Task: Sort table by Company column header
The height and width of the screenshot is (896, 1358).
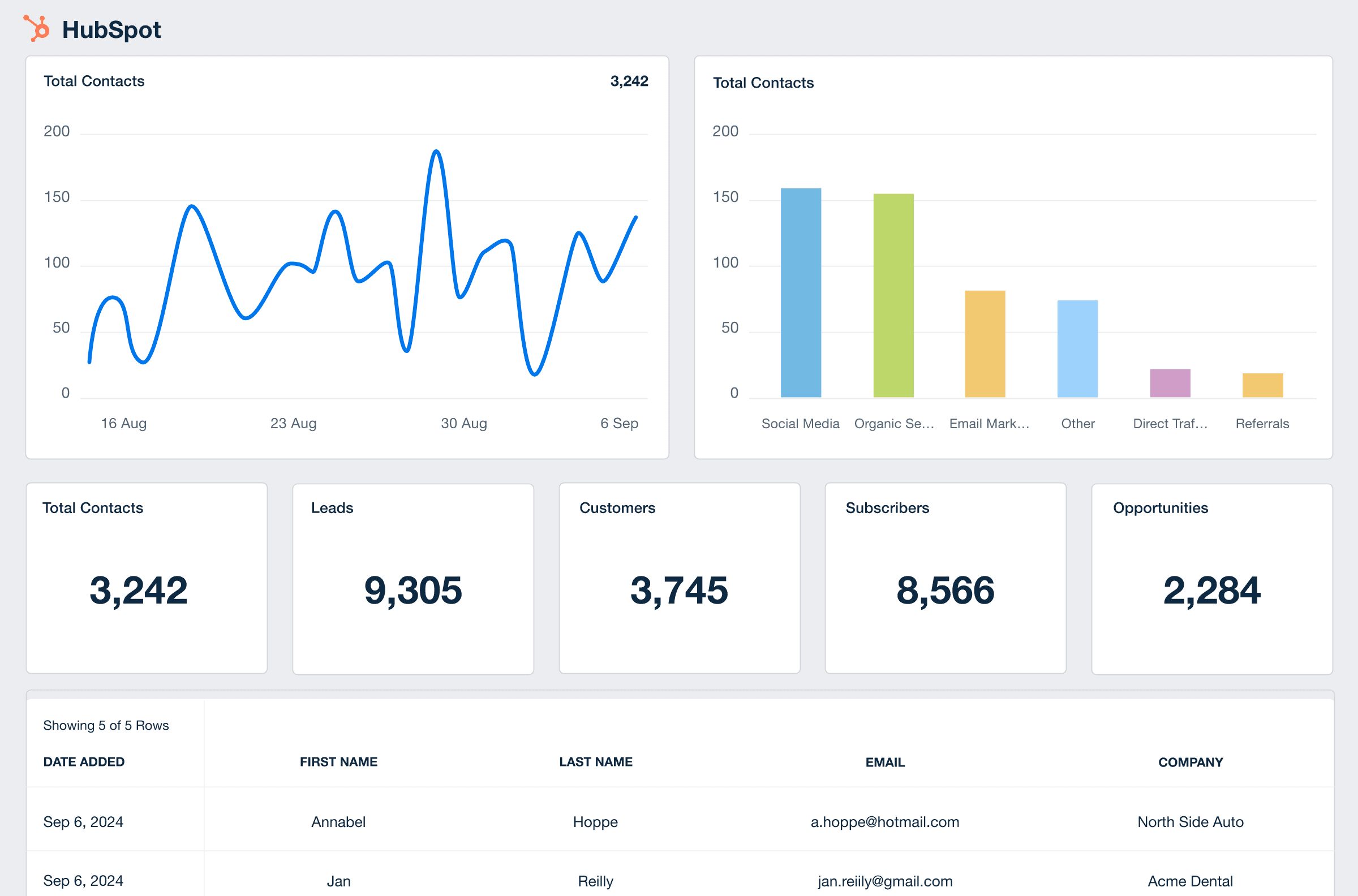Action: 1191,763
